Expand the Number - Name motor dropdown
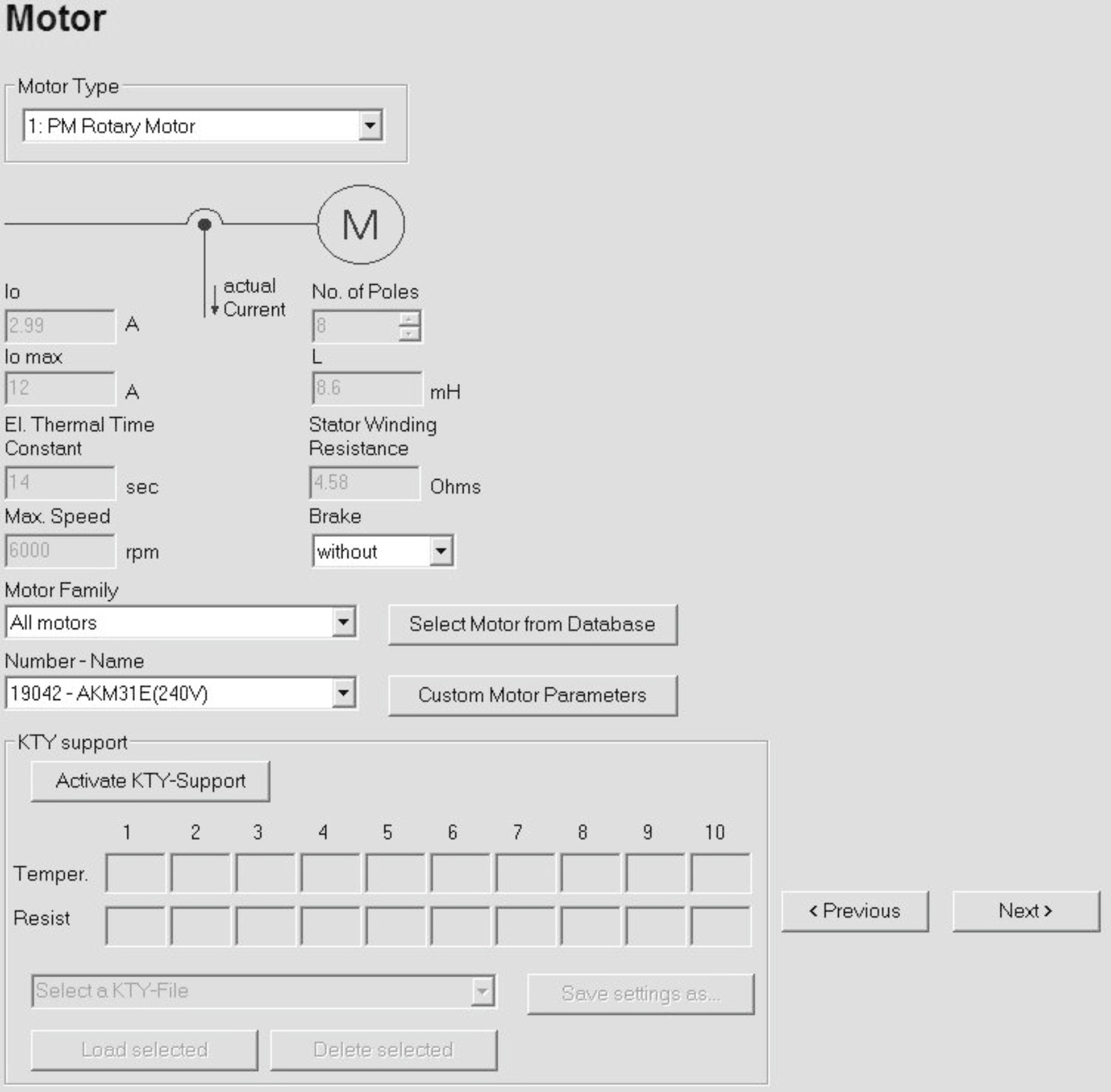Viewport: 1111px width, 1092px height. click(343, 693)
